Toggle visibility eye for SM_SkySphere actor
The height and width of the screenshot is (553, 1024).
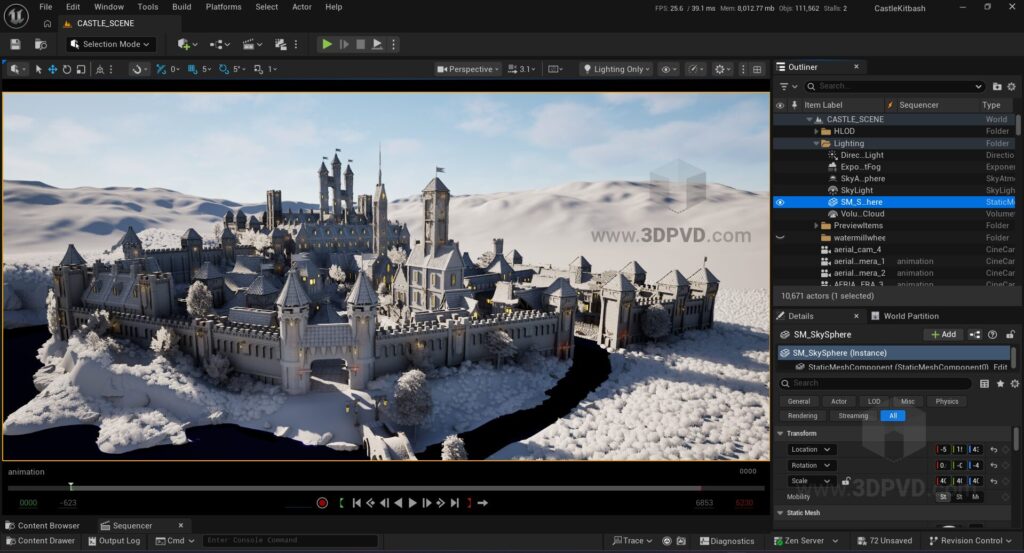pyautogui.click(x=780, y=202)
